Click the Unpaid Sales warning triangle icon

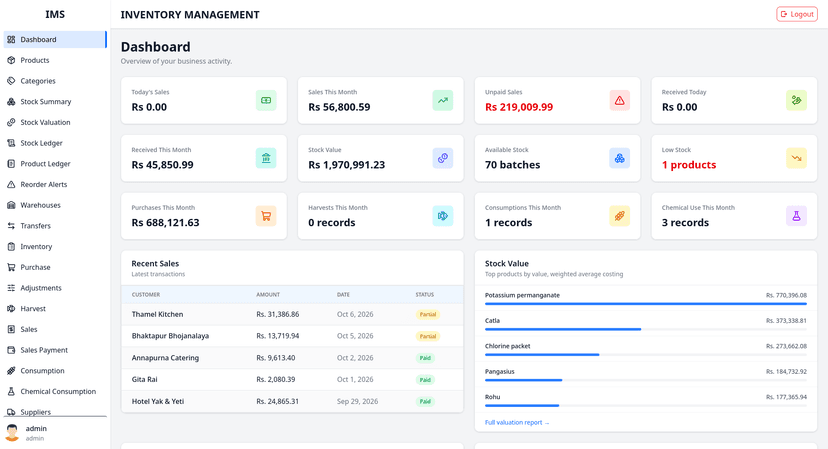[619, 100]
